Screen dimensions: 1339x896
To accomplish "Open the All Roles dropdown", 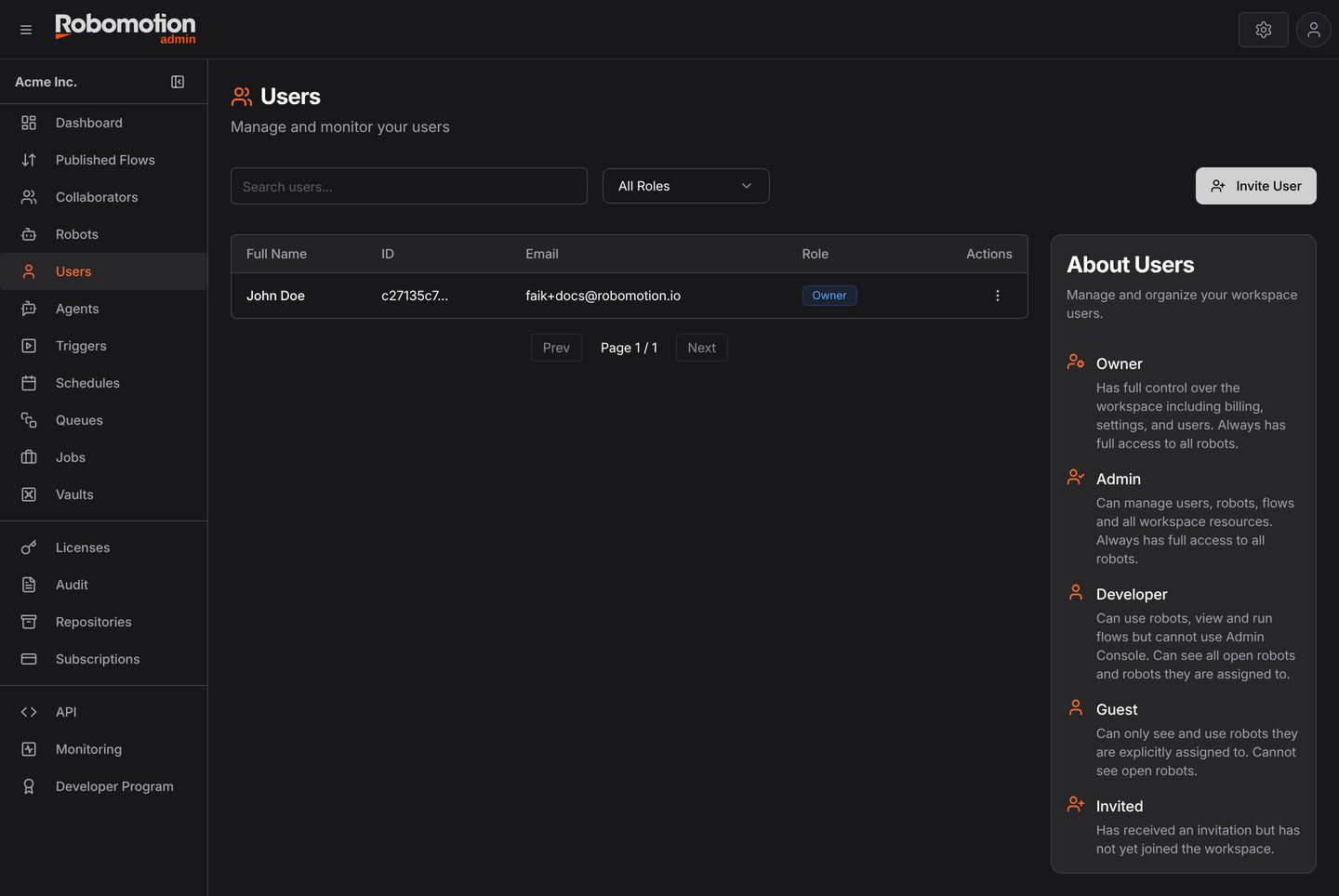I will coord(686,186).
